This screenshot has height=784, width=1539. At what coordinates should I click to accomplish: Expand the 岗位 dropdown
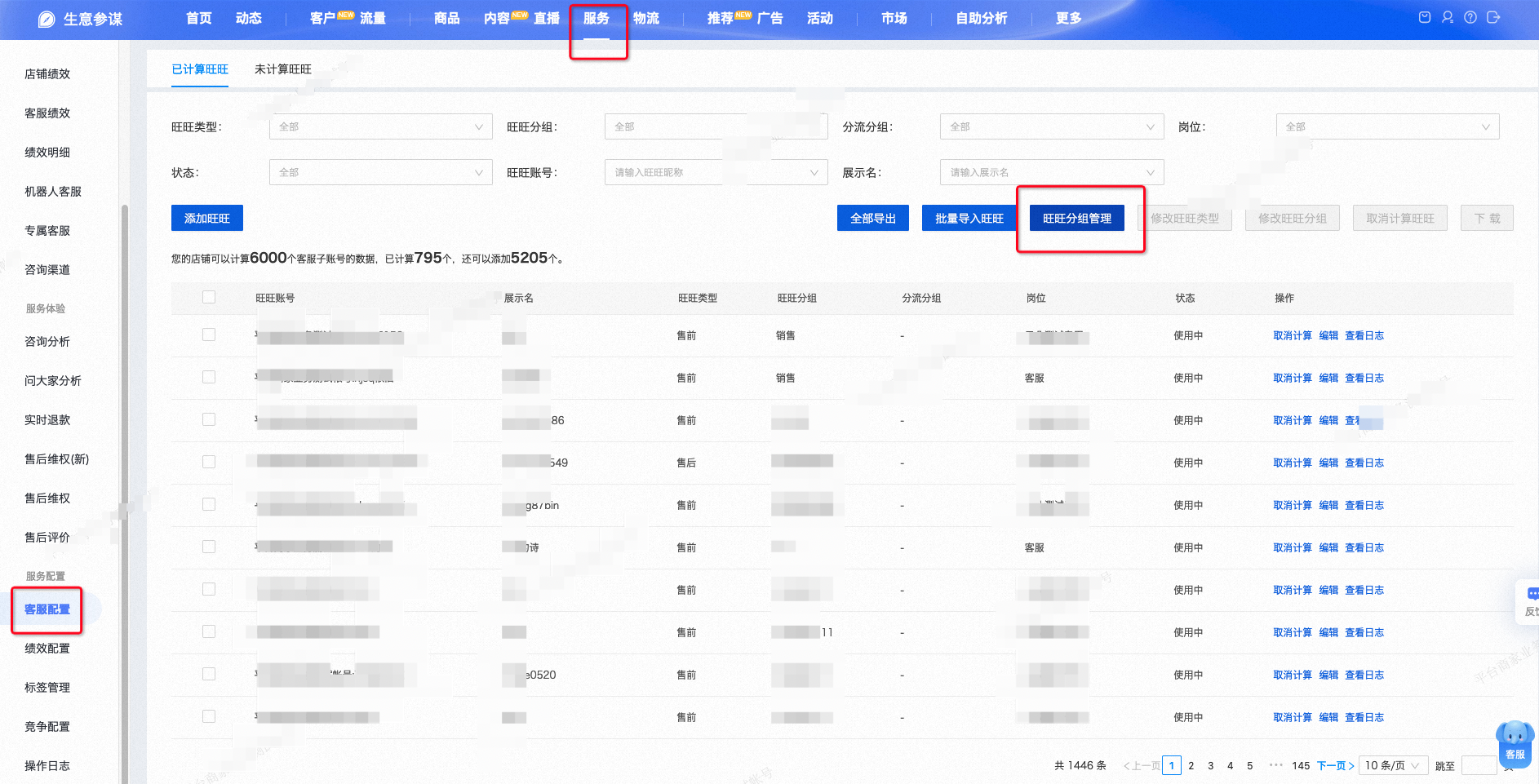coord(1388,126)
